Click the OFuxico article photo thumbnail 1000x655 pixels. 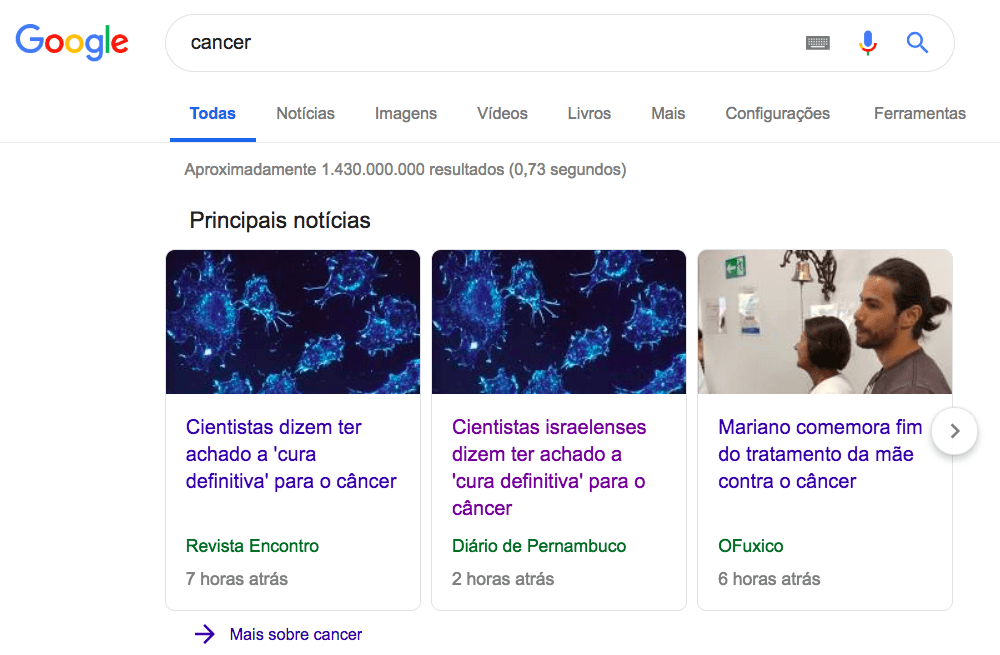[x=824, y=322]
